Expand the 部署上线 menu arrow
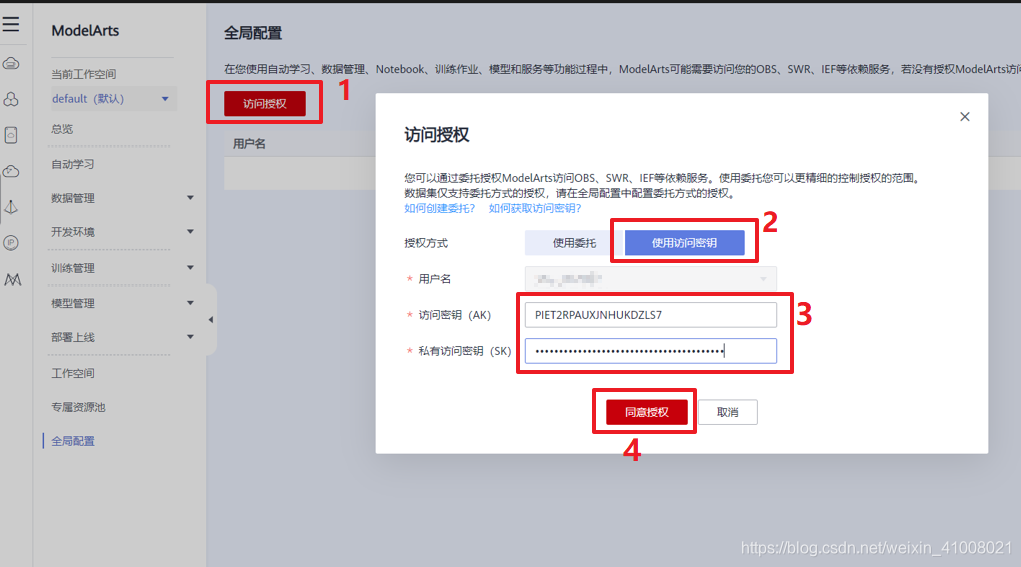 [x=190, y=337]
